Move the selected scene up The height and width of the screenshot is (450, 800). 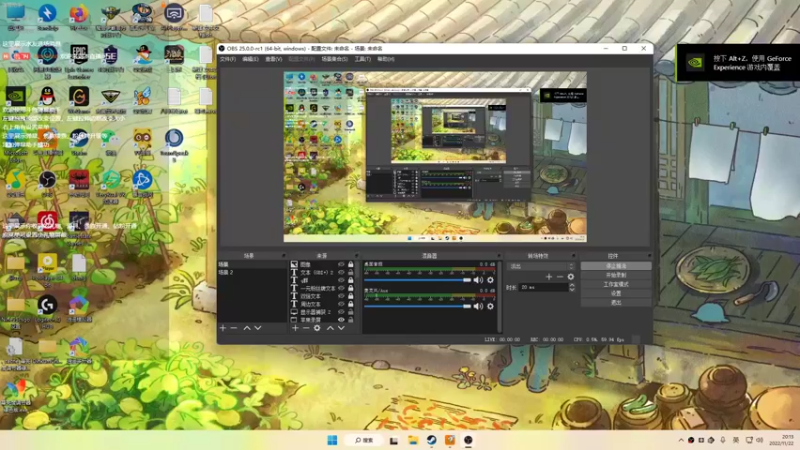[247, 328]
